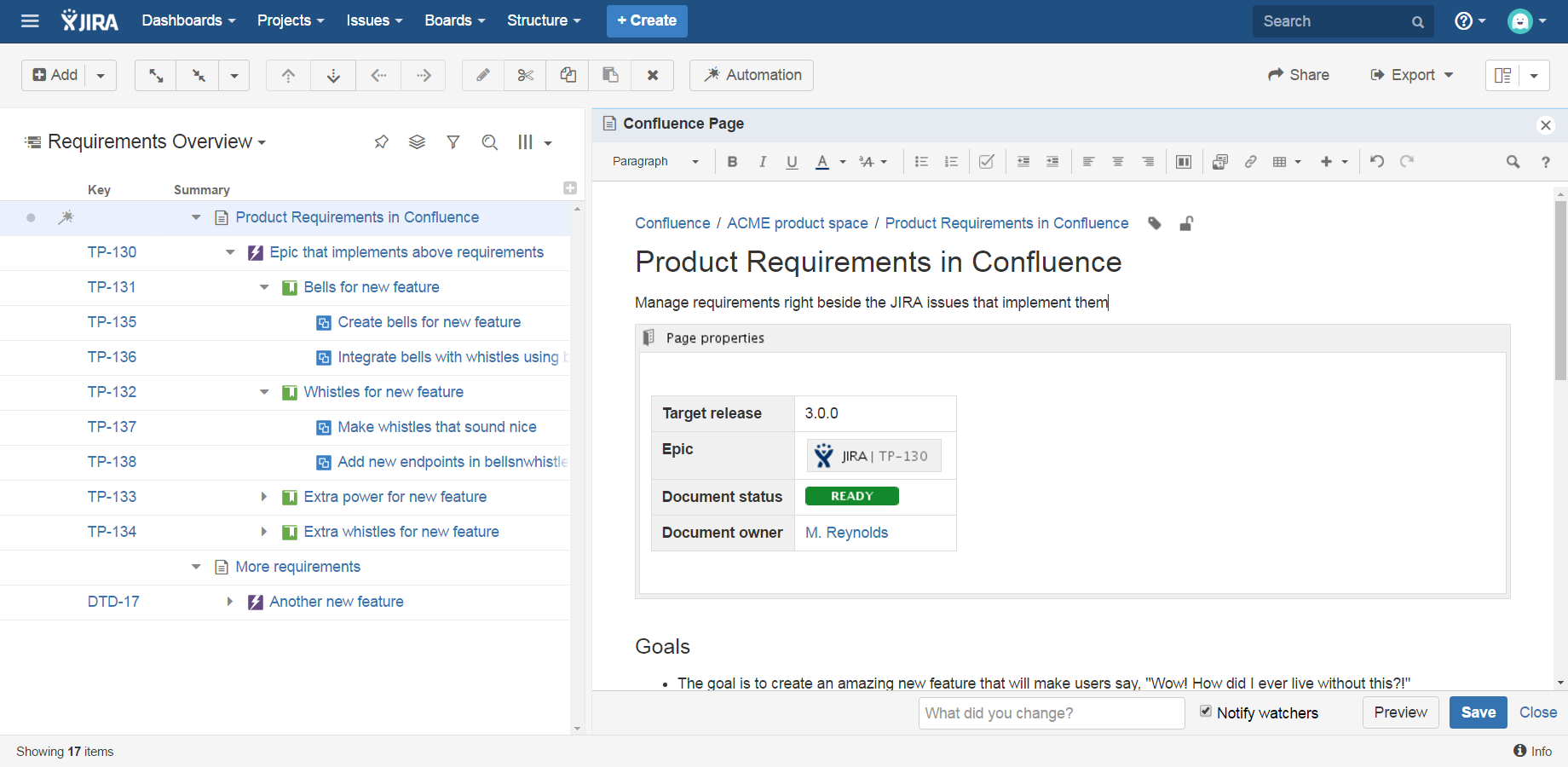Click the Remove X toolbar icon

652,75
